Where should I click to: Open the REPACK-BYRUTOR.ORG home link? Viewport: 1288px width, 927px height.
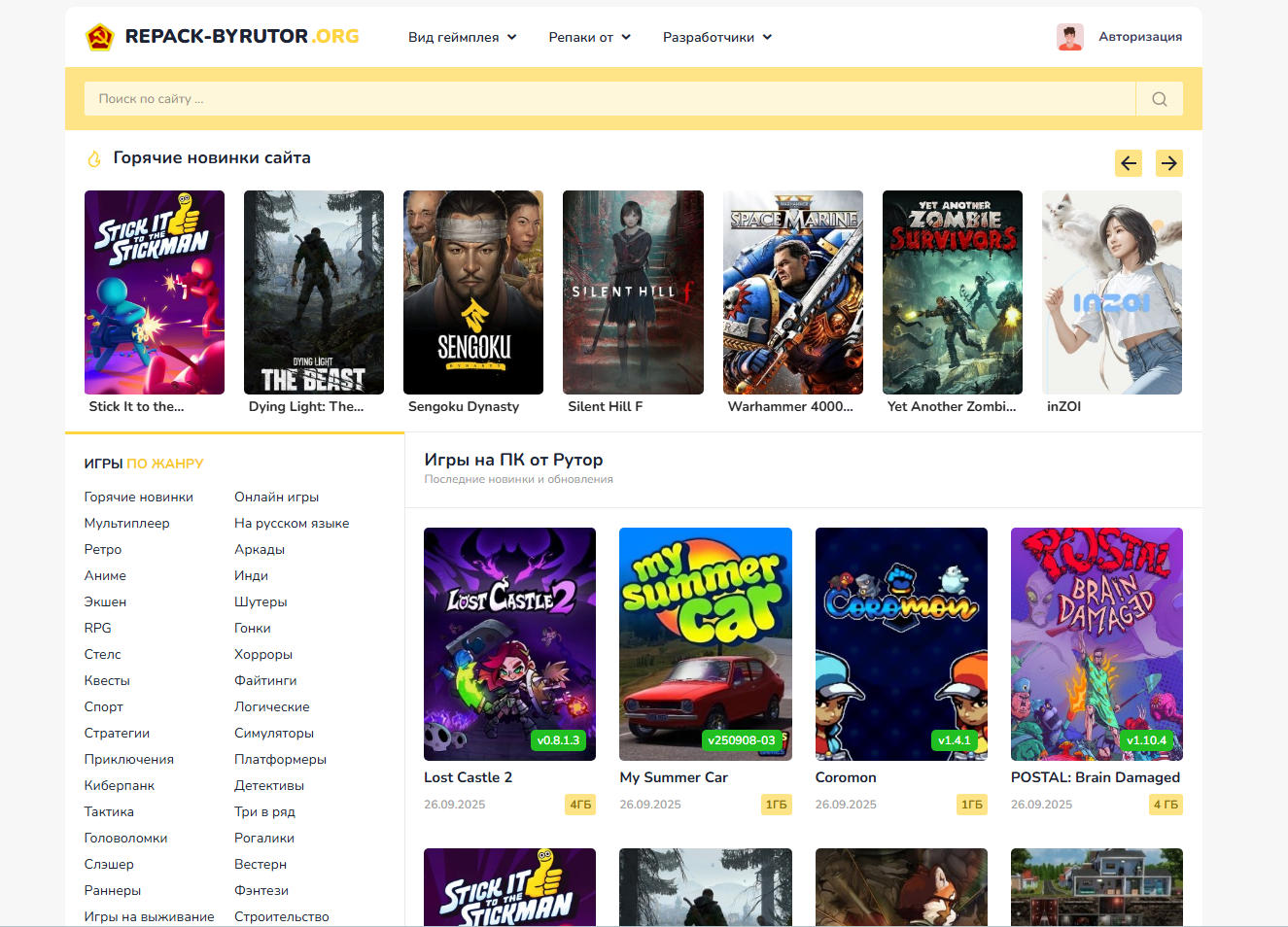[242, 37]
